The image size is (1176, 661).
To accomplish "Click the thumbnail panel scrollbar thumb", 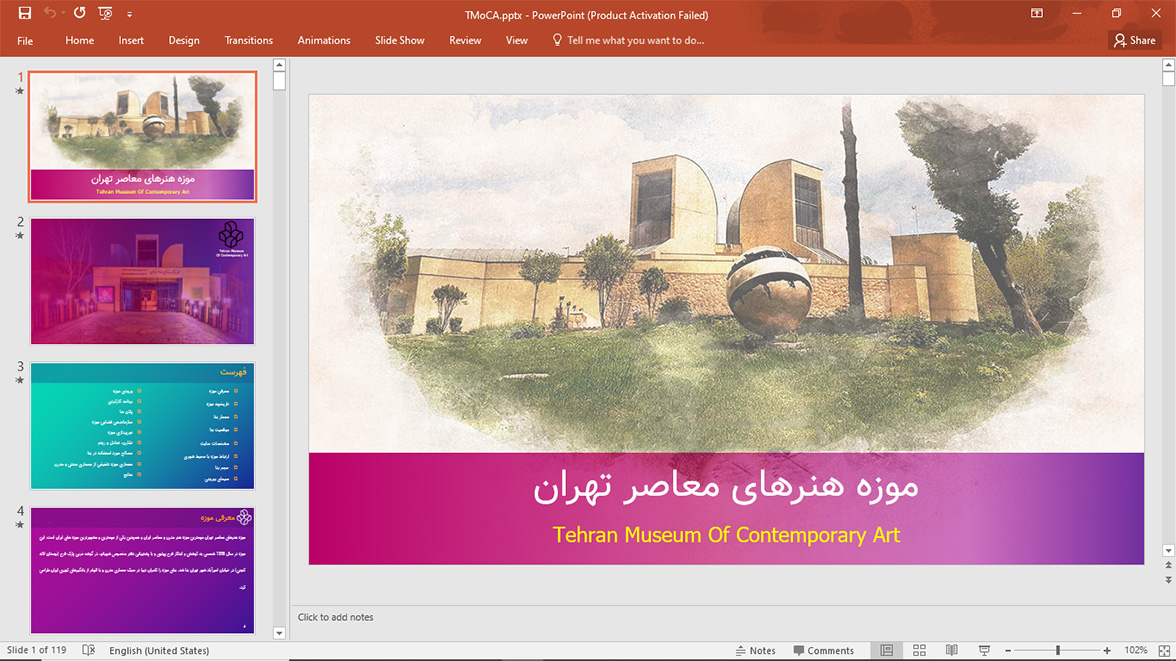I will (279, 81).
